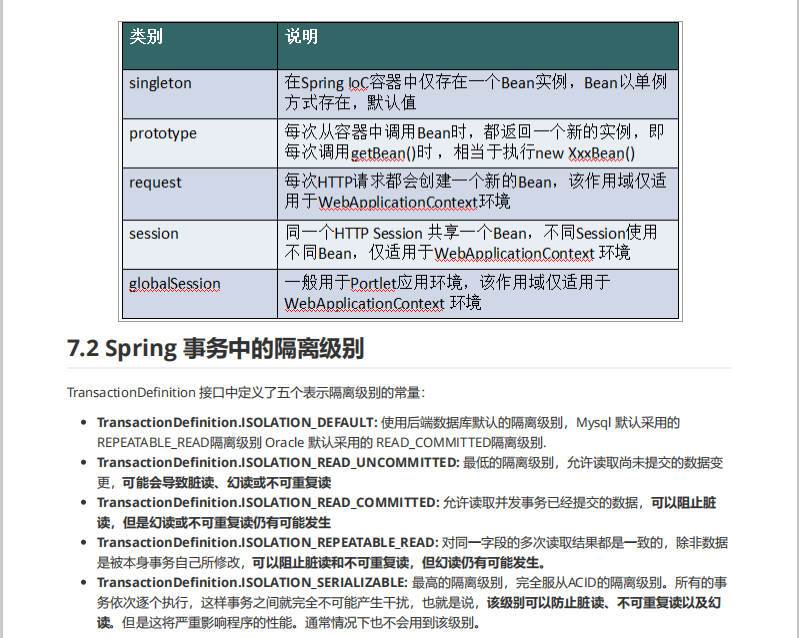Click the session description about HTTP Session
The image size is (799, 638).
coord(478,245)
